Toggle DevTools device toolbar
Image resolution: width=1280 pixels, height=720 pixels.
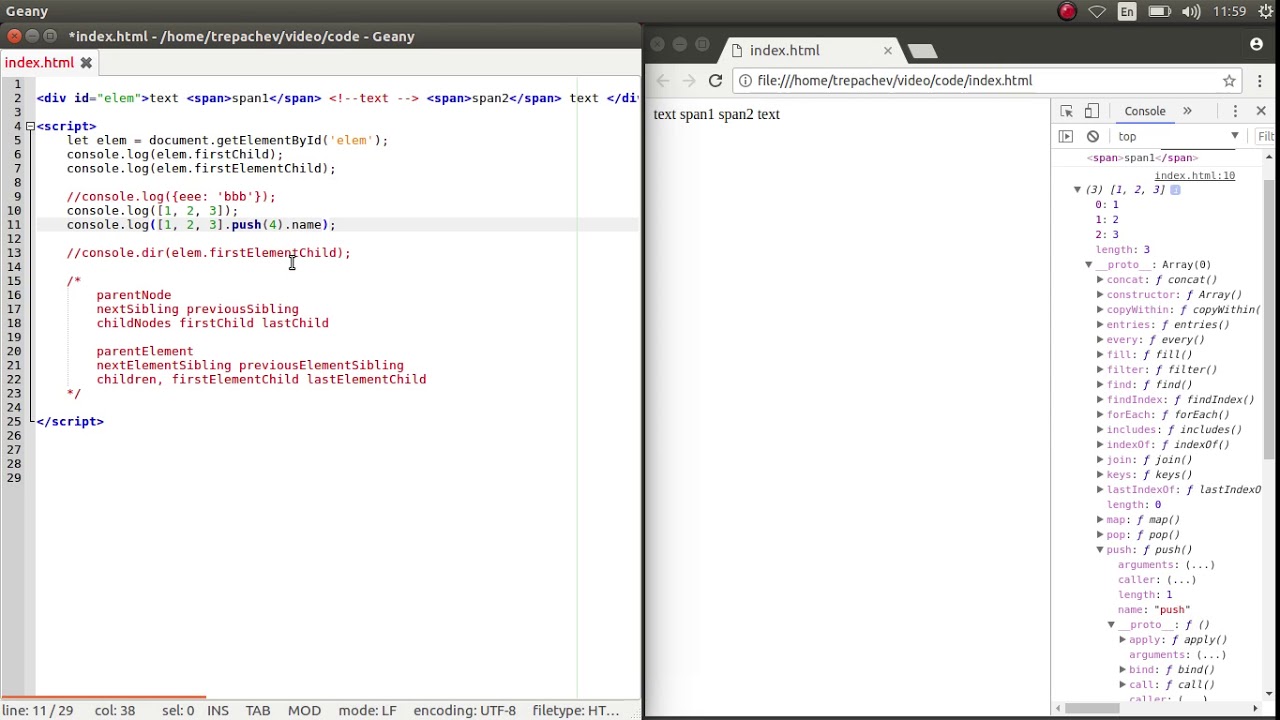(x=1091, y=111)
